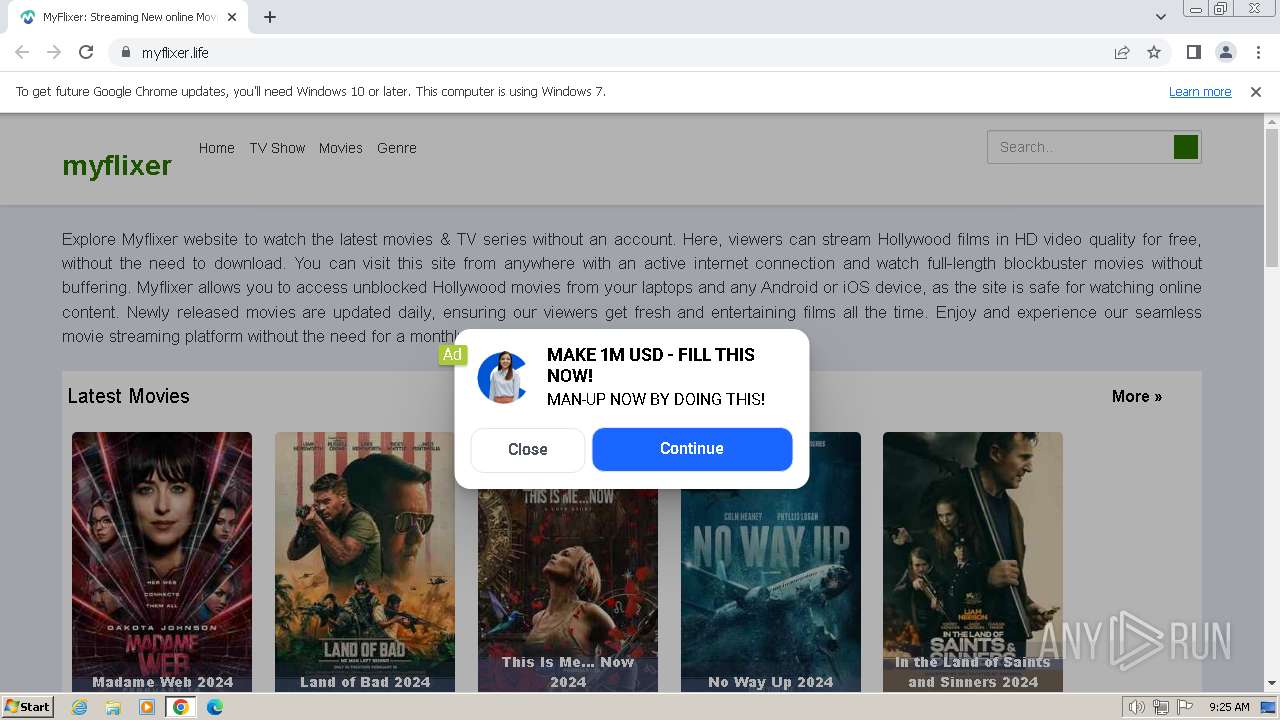The width and height of the screenshot is (1280, 720).
Task: Click the network tray icon
Action: [x=1161, y=707]
